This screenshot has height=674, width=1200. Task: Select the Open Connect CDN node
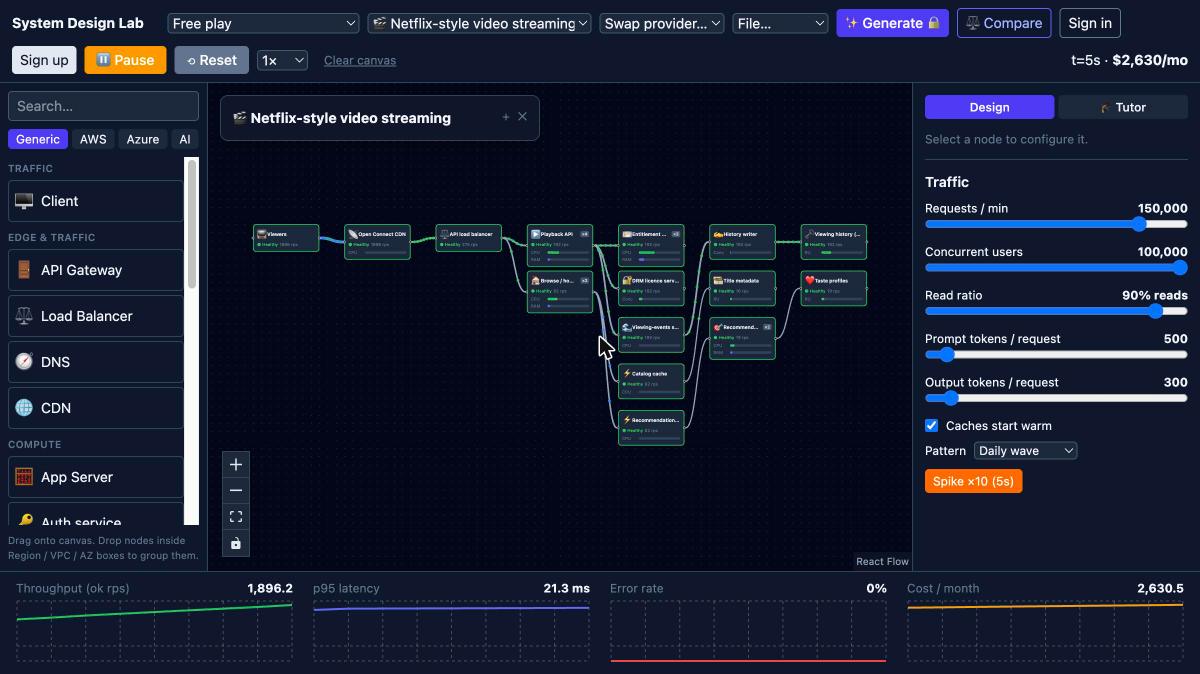377,241
